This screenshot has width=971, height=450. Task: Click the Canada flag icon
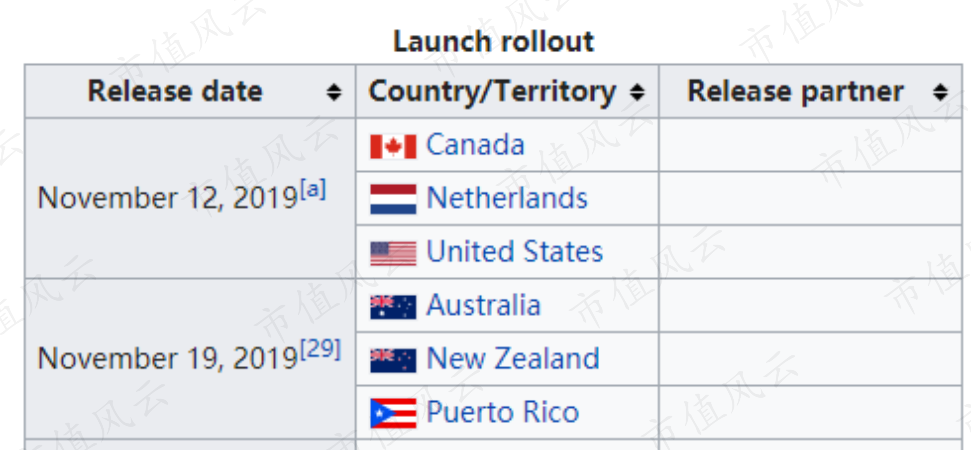393,146
